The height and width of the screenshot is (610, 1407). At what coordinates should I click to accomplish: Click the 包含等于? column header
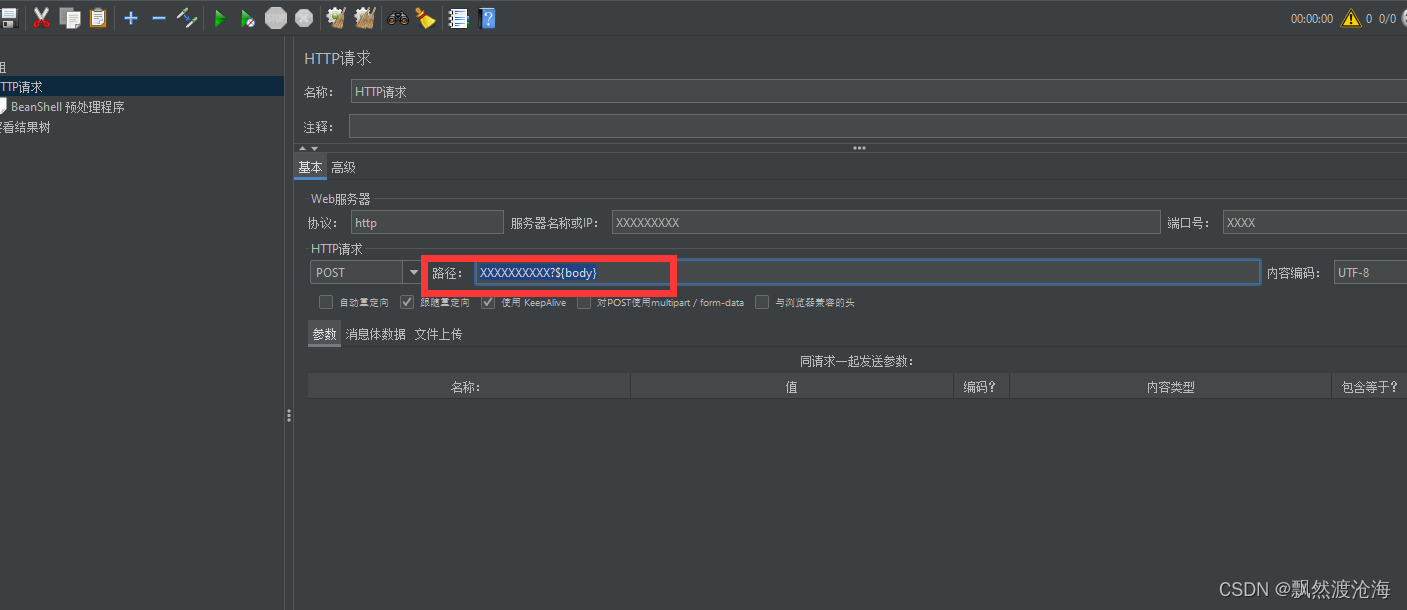(1369, 387)
